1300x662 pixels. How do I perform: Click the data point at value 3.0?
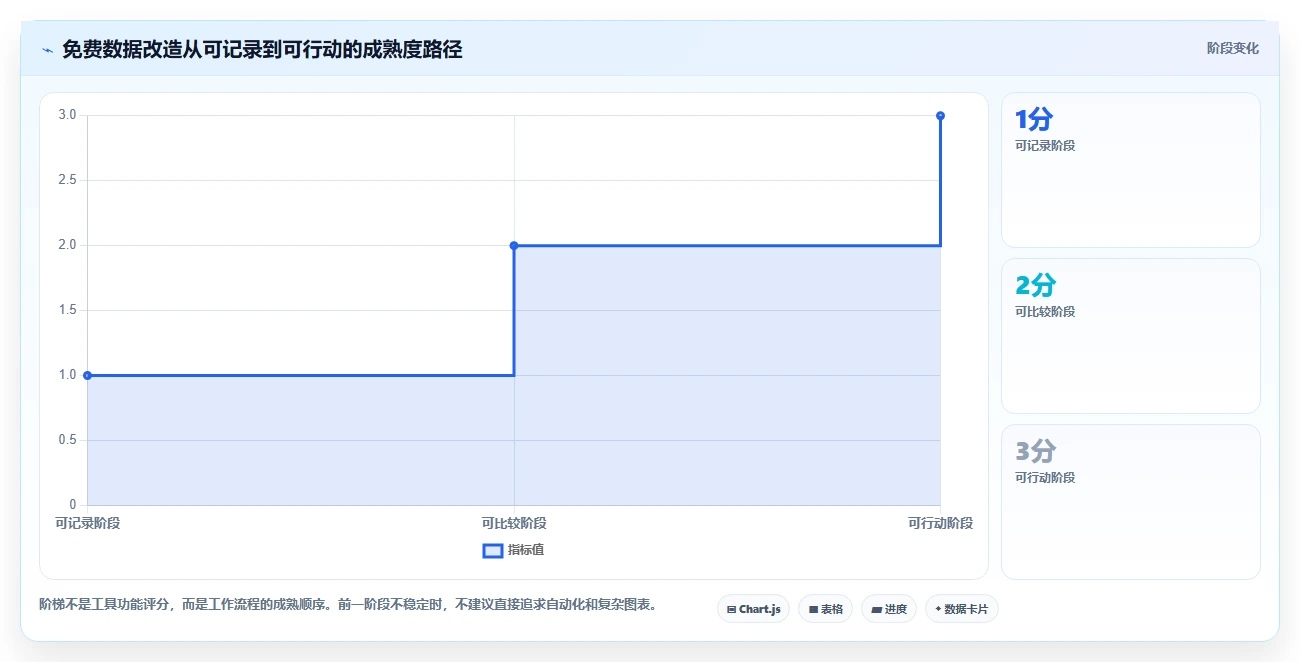[940, 116]
